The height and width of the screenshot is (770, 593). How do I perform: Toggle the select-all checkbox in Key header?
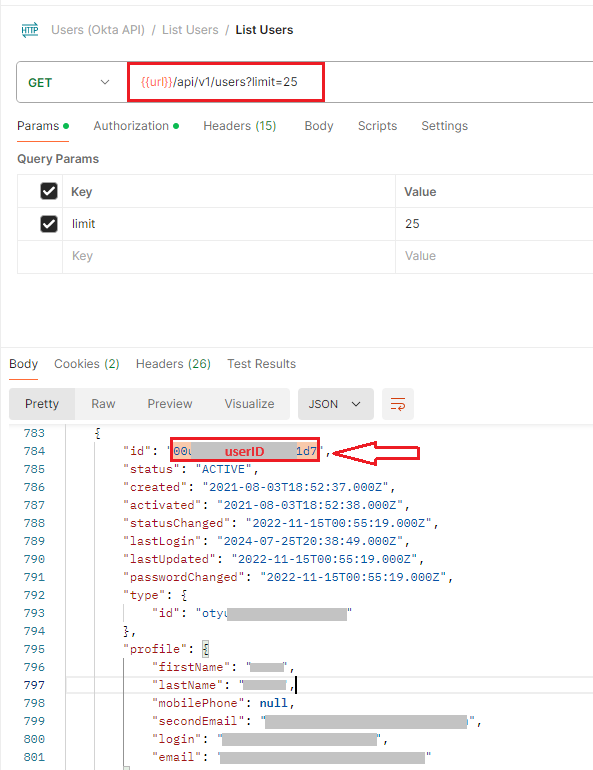pos(49,191)
